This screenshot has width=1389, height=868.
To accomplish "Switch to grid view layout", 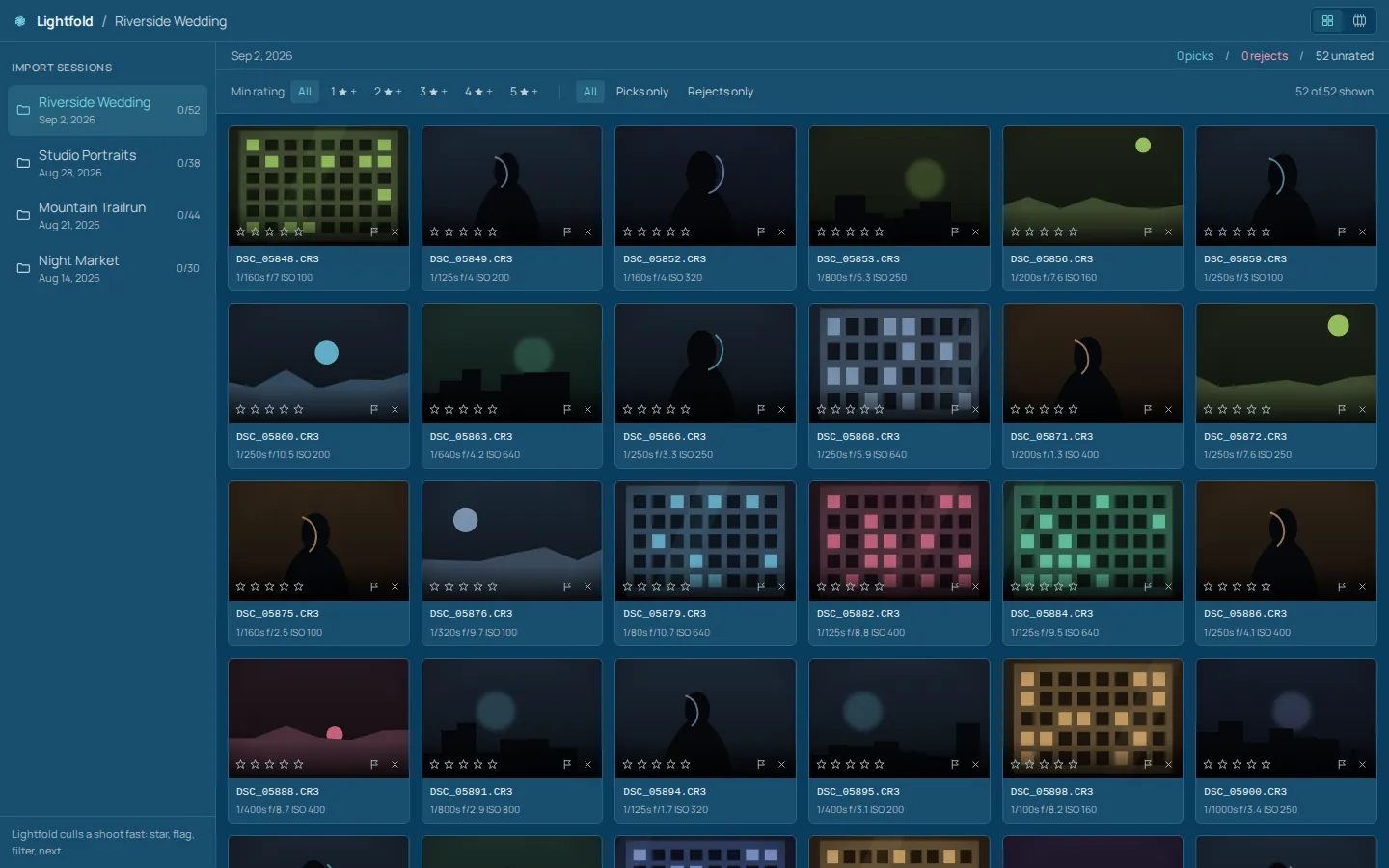I will [1328, 21].
